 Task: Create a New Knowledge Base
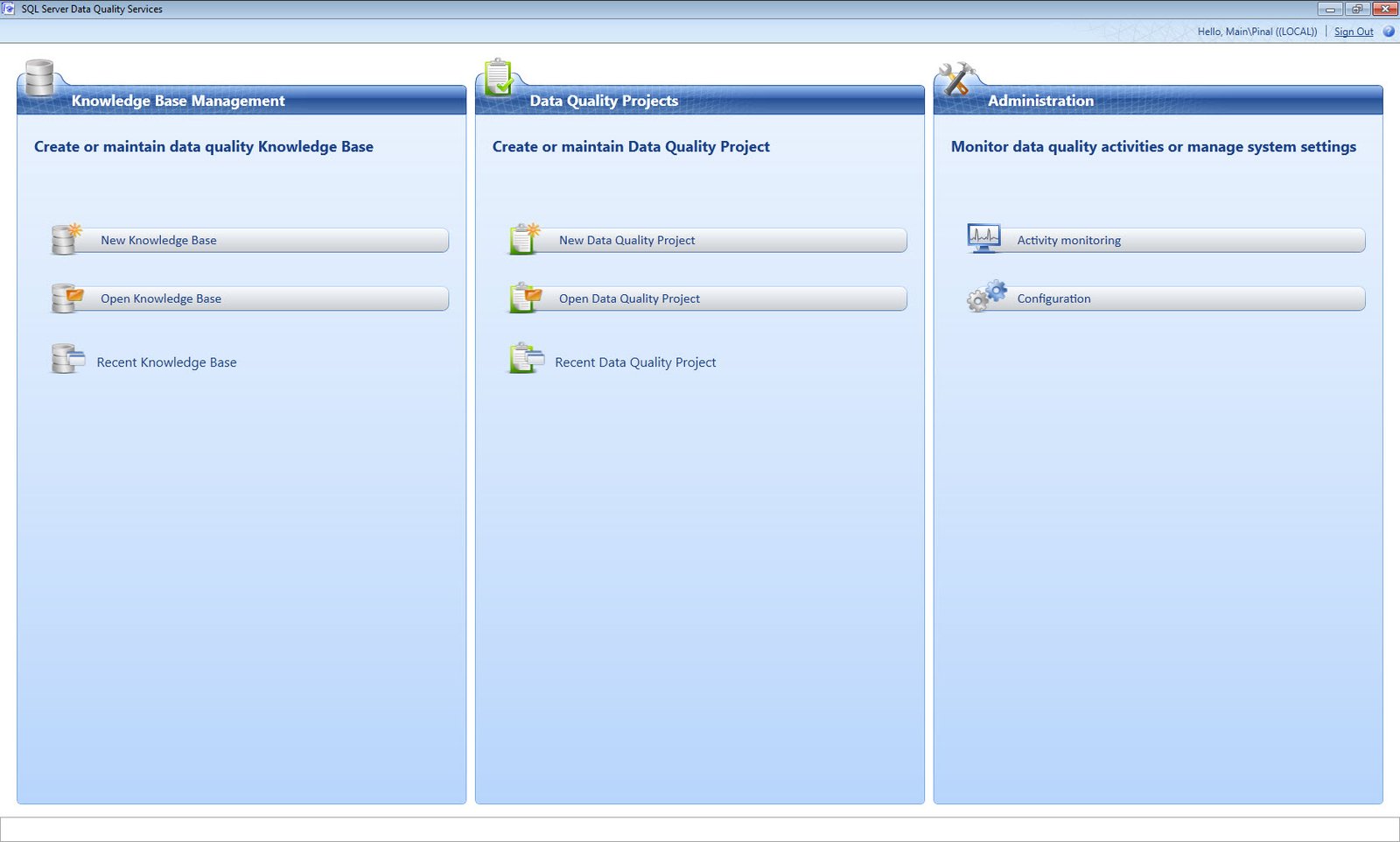point(250,240)
